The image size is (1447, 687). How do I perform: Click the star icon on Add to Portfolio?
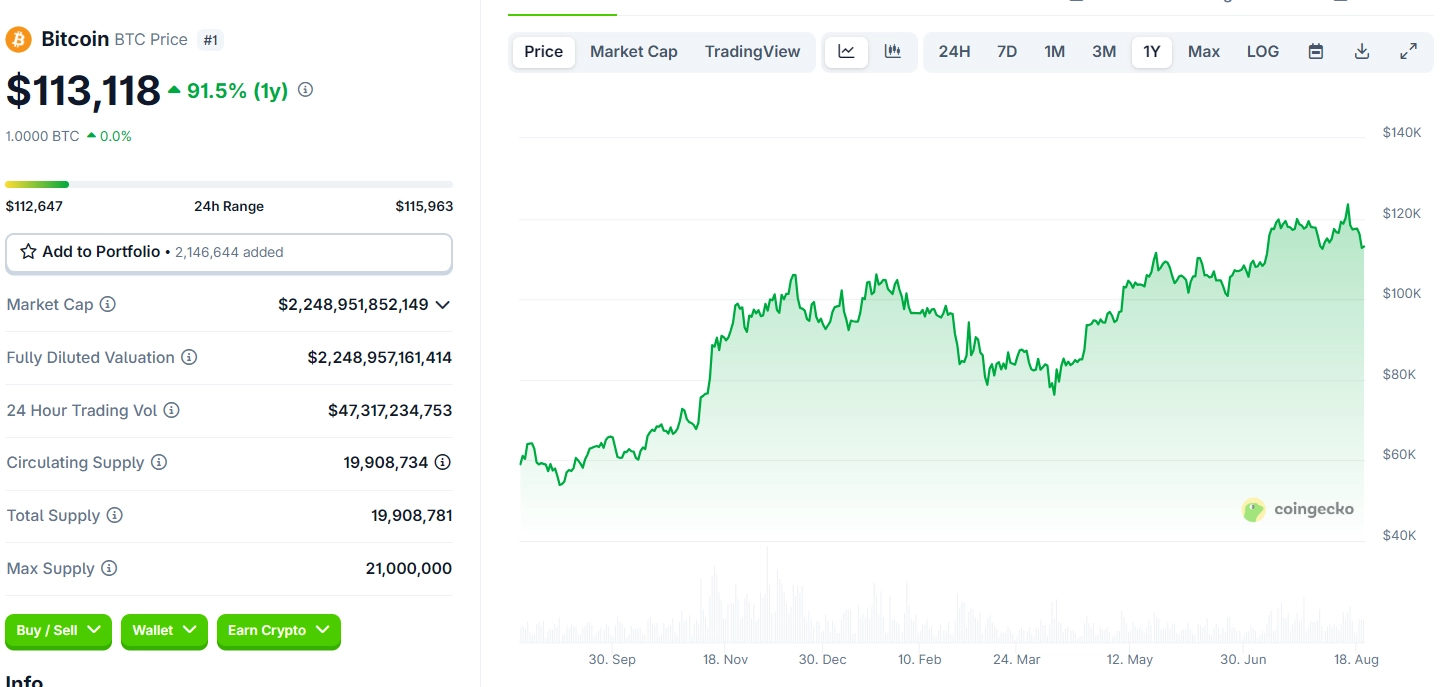28,252
